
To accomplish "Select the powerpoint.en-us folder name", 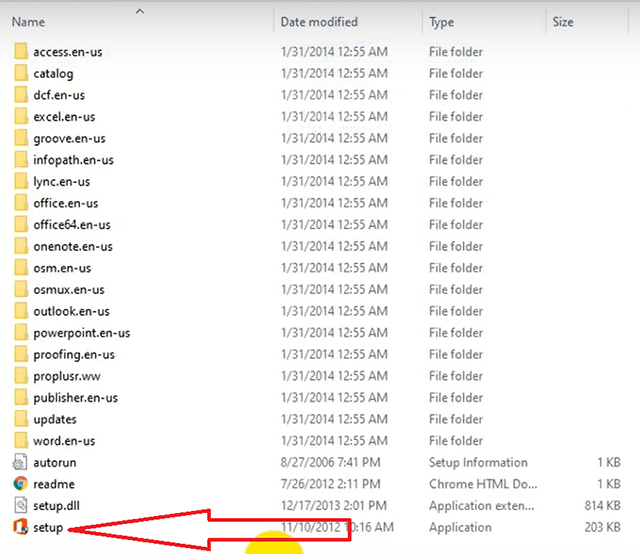I will 81,333.
